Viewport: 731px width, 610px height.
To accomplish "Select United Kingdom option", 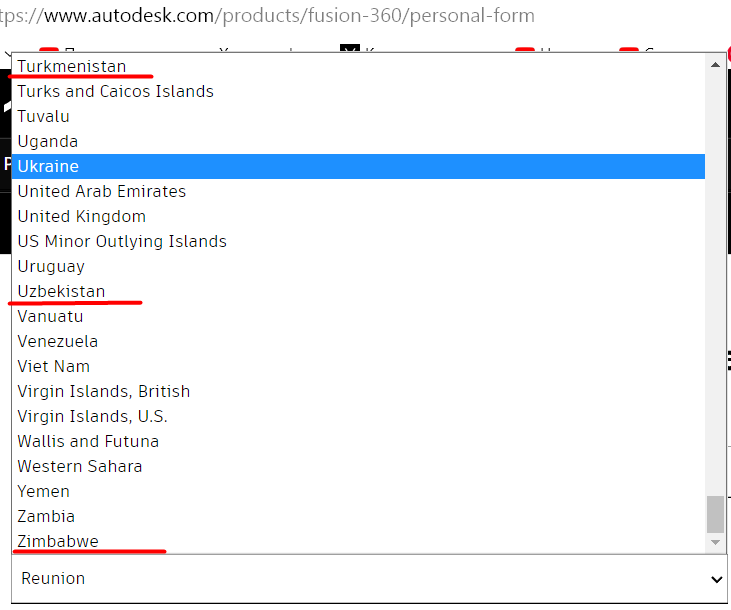I will tap(81, 216).
